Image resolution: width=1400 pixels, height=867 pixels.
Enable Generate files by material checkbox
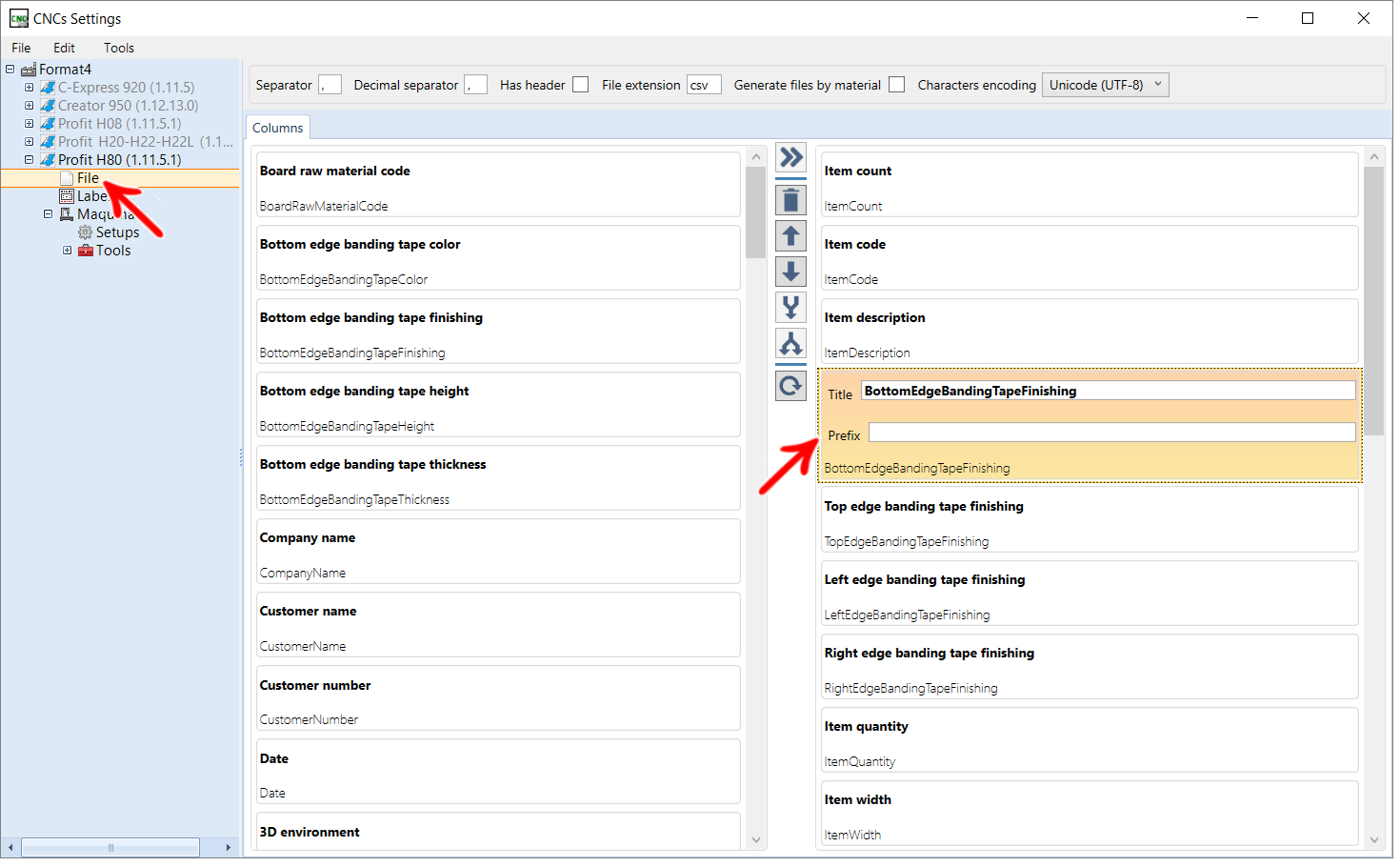point(896,85)
